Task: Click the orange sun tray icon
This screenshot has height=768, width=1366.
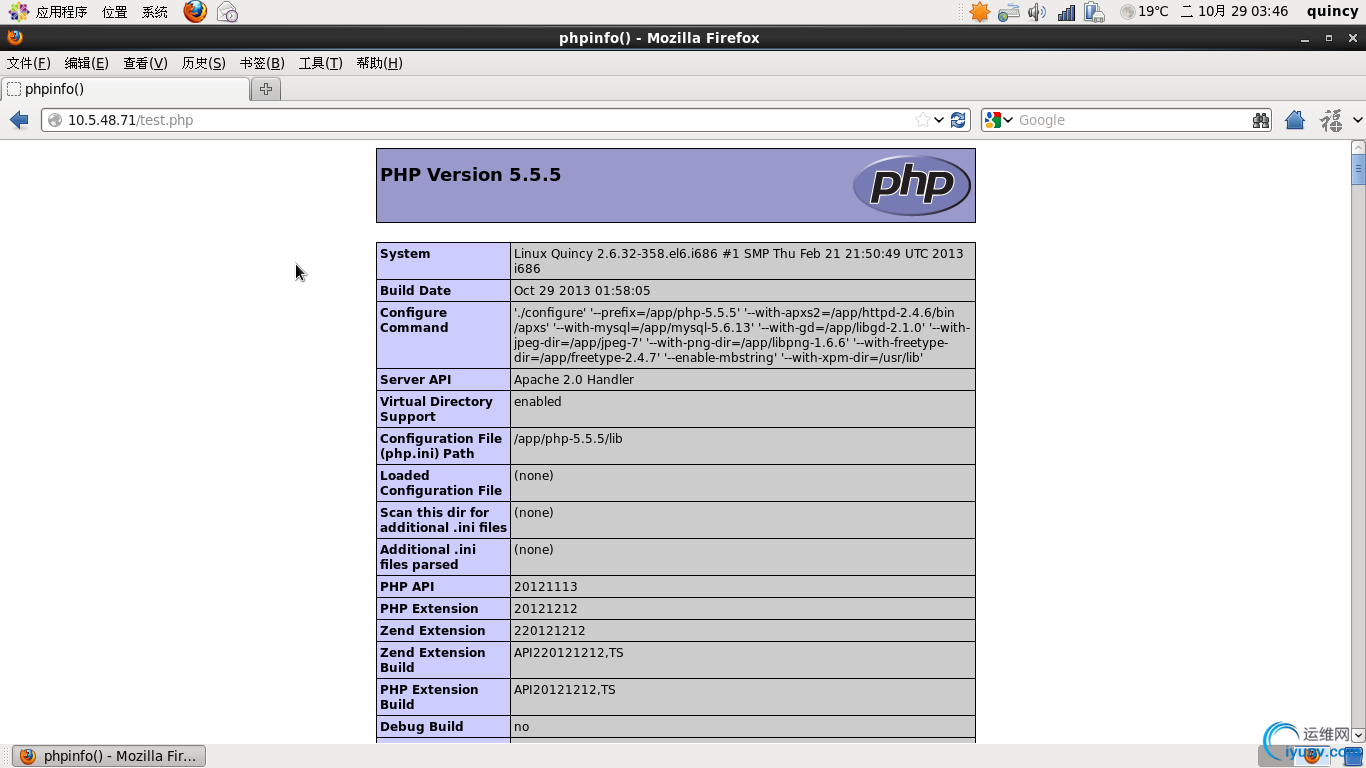Action: (x=980, y=12)
